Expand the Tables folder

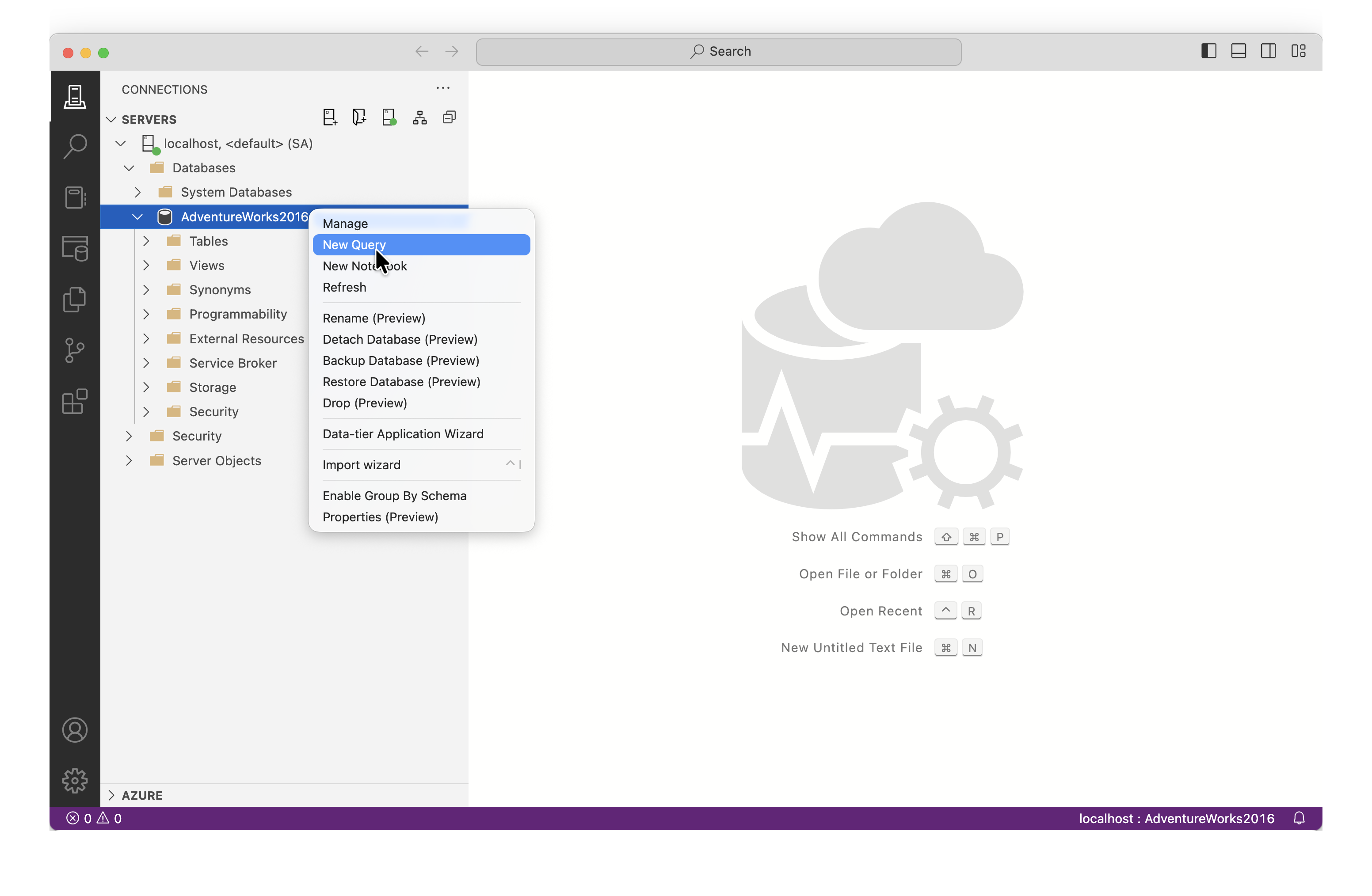(146, 241)
